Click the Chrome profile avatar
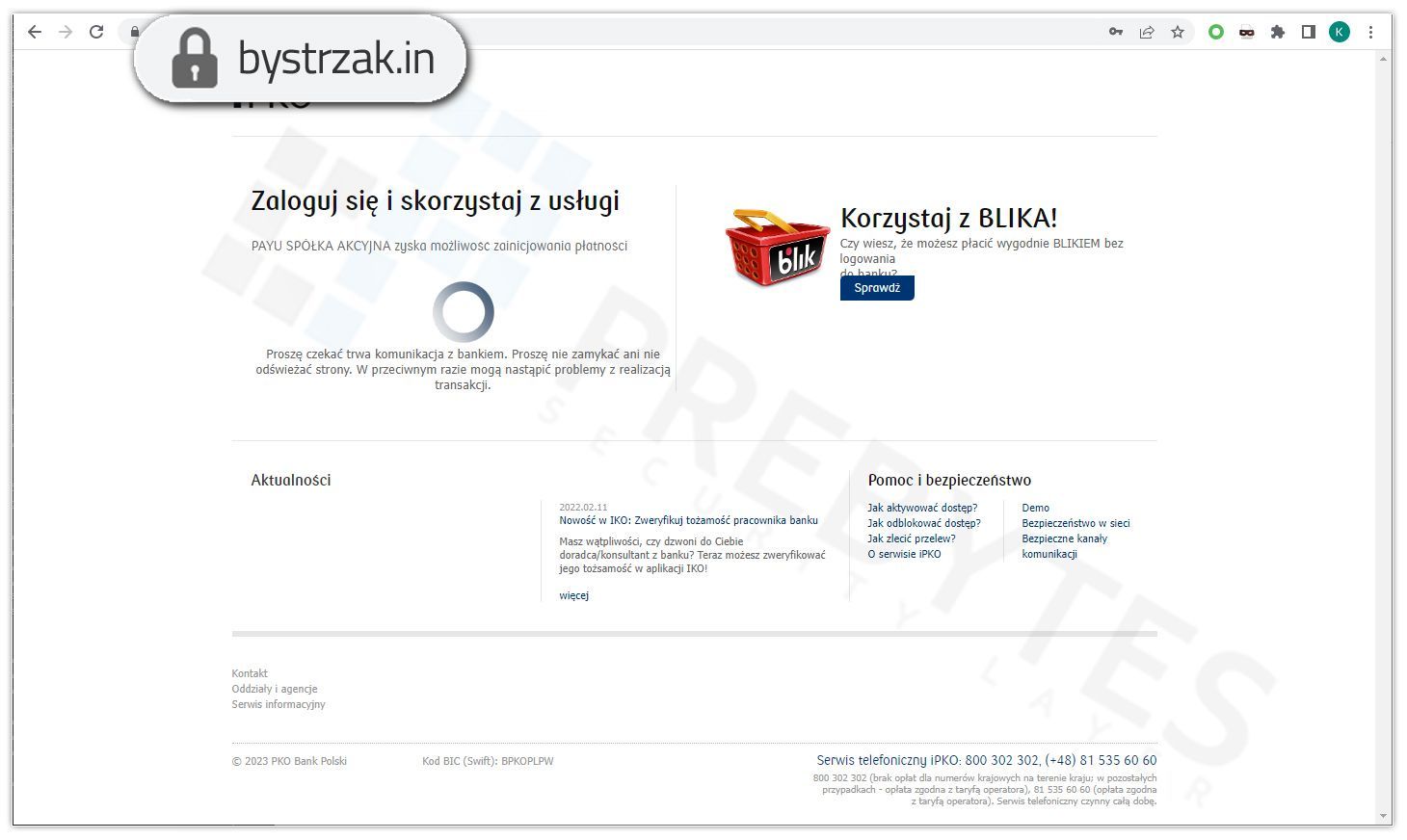The height and width of the screenshot is (840, 1407). (1339, 31)
